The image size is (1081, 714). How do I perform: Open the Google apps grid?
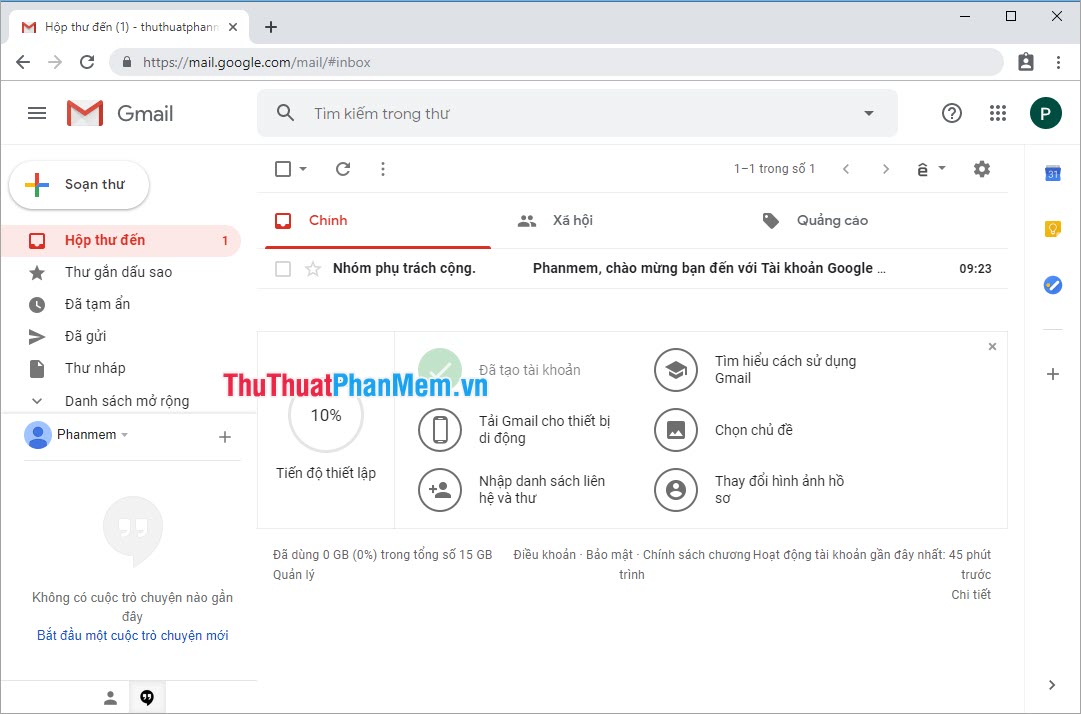997,113
